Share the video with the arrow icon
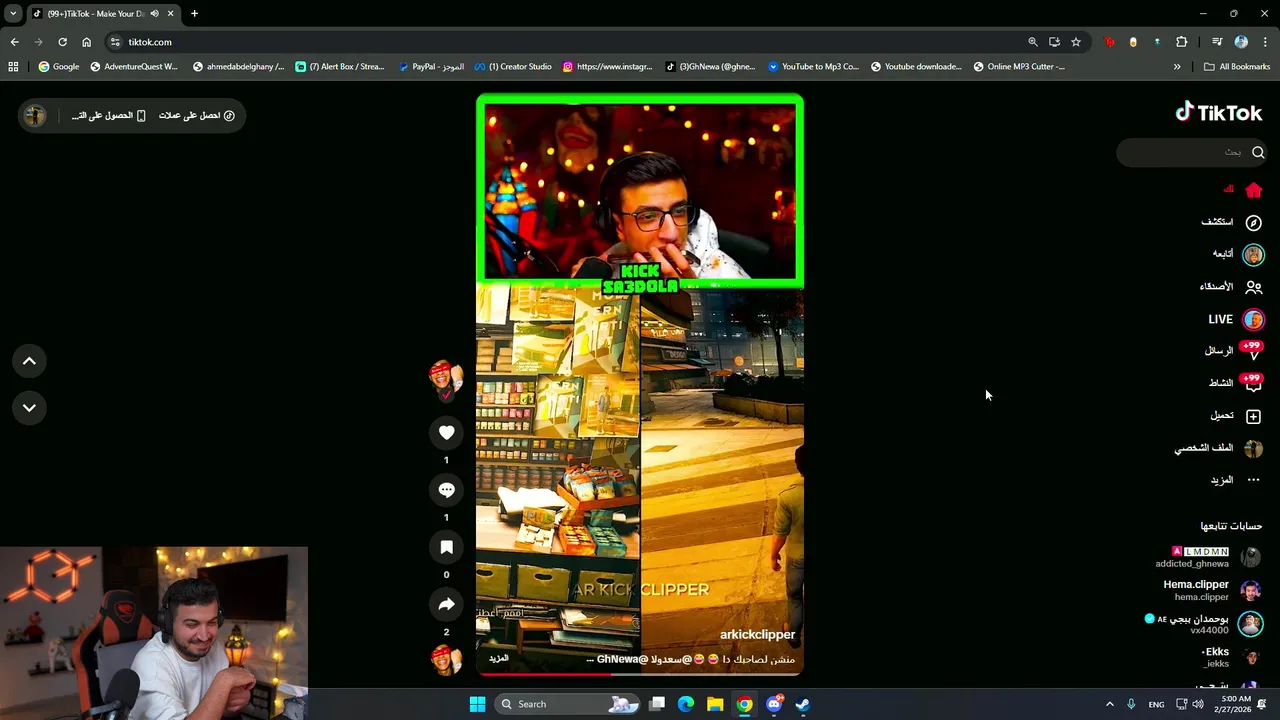 446,604
